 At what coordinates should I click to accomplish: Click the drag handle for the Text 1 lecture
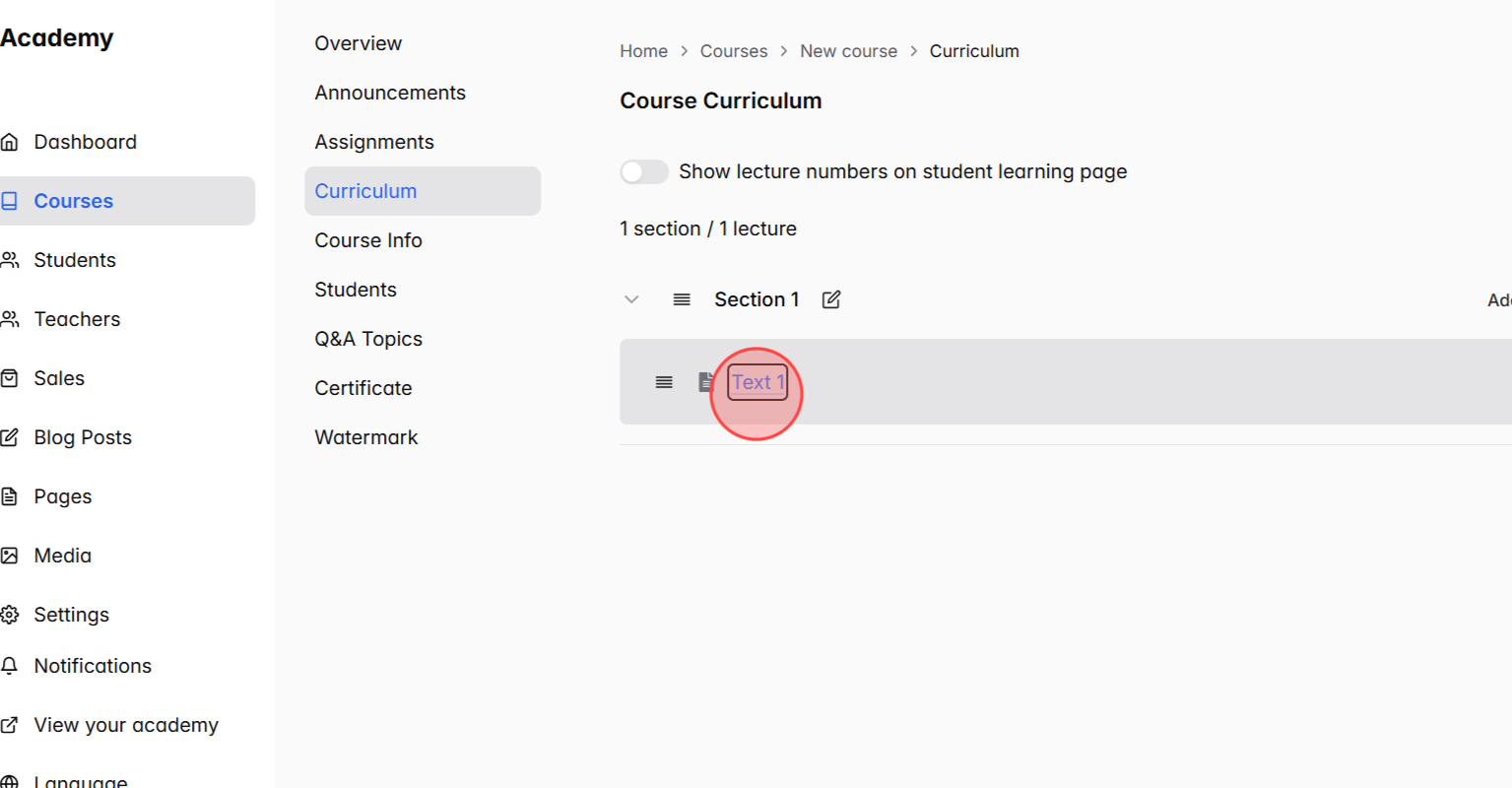(x=664, y=382)
